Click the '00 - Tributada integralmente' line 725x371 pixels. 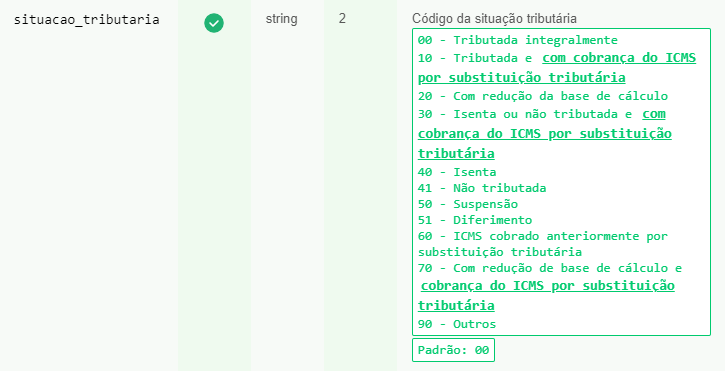[518, 40]
